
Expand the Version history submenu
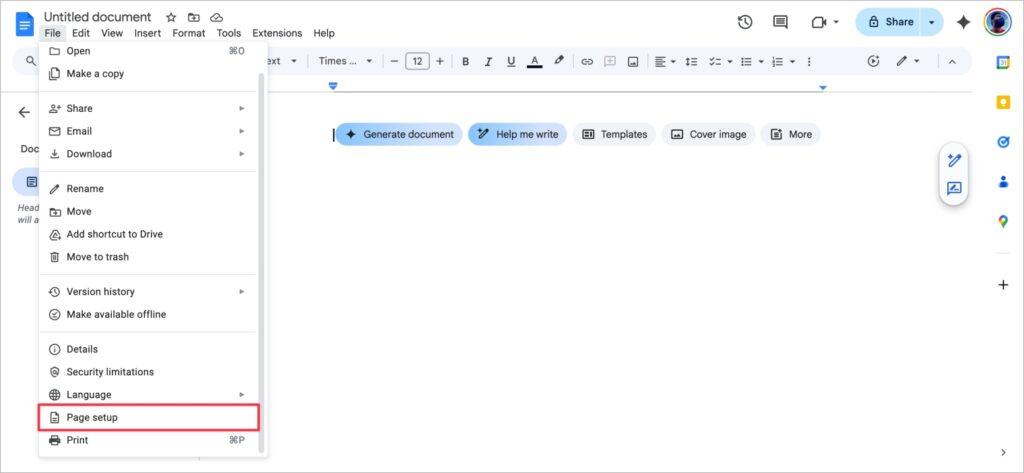[149, 292]
